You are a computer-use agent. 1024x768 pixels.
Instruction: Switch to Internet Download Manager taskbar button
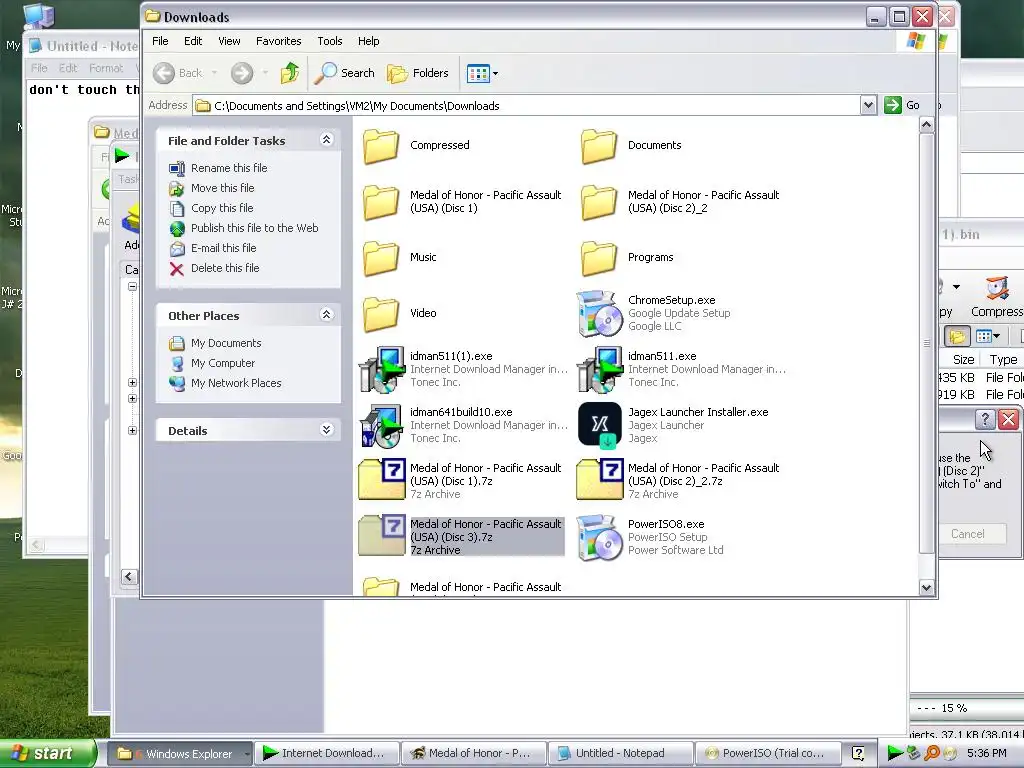(325, 754)
